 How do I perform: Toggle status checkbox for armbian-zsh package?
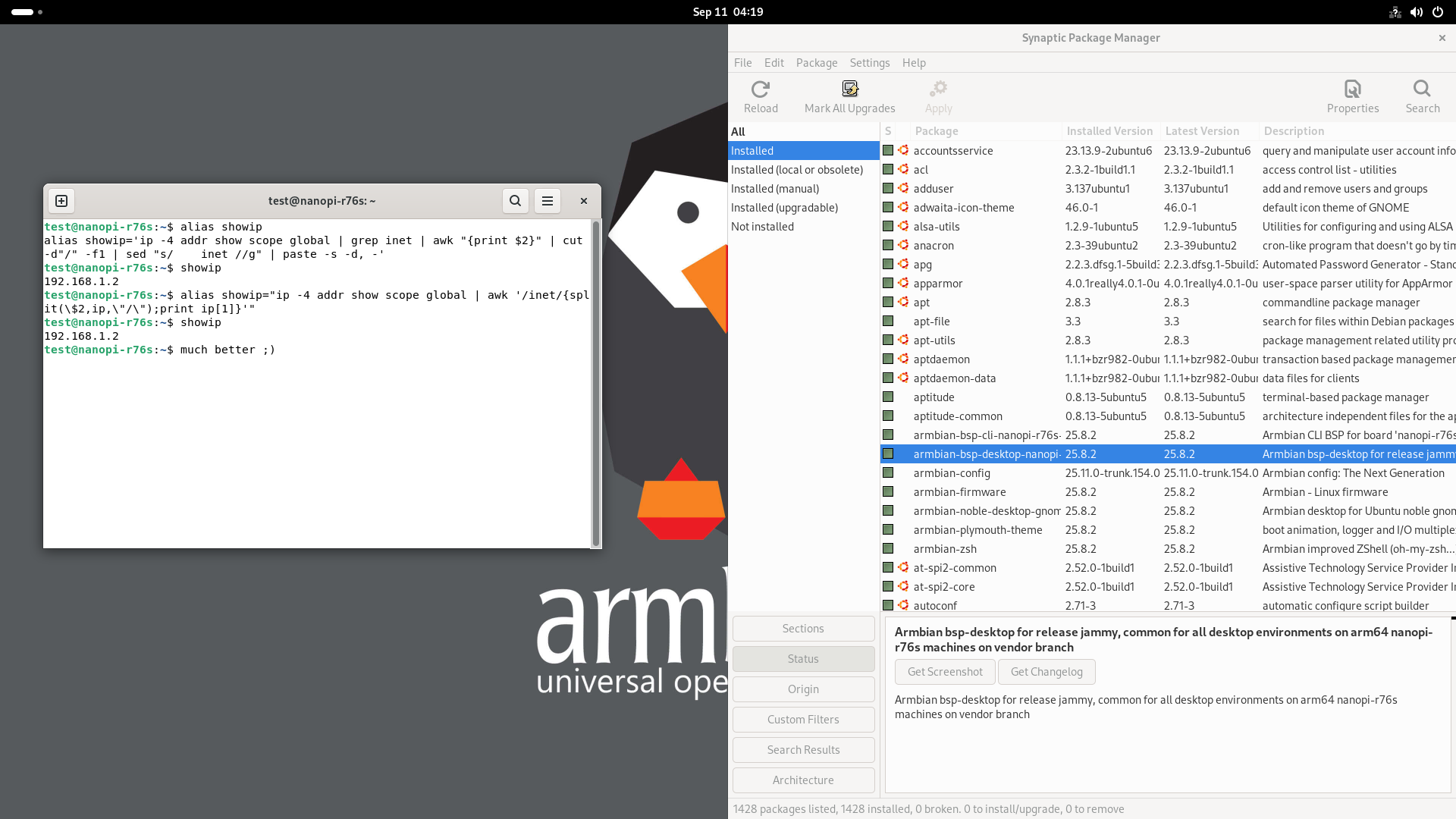pos(888,548)
